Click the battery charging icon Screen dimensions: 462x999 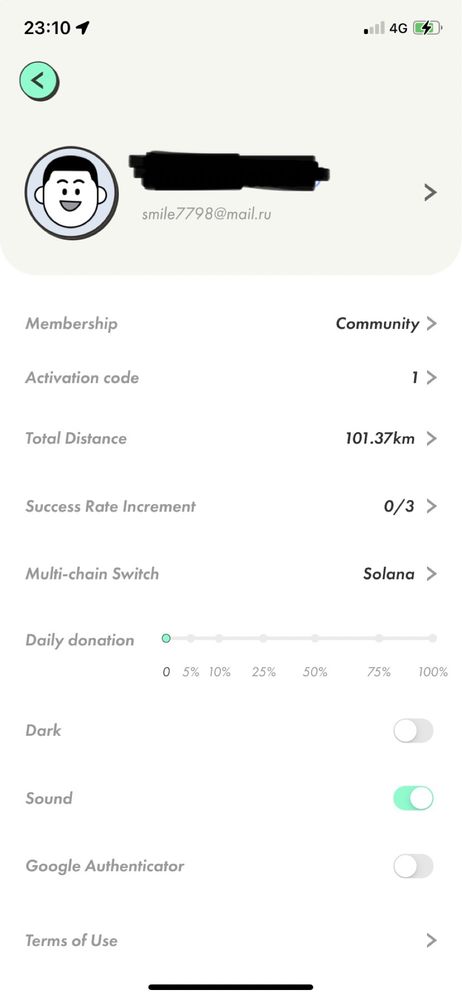[427, 28]
